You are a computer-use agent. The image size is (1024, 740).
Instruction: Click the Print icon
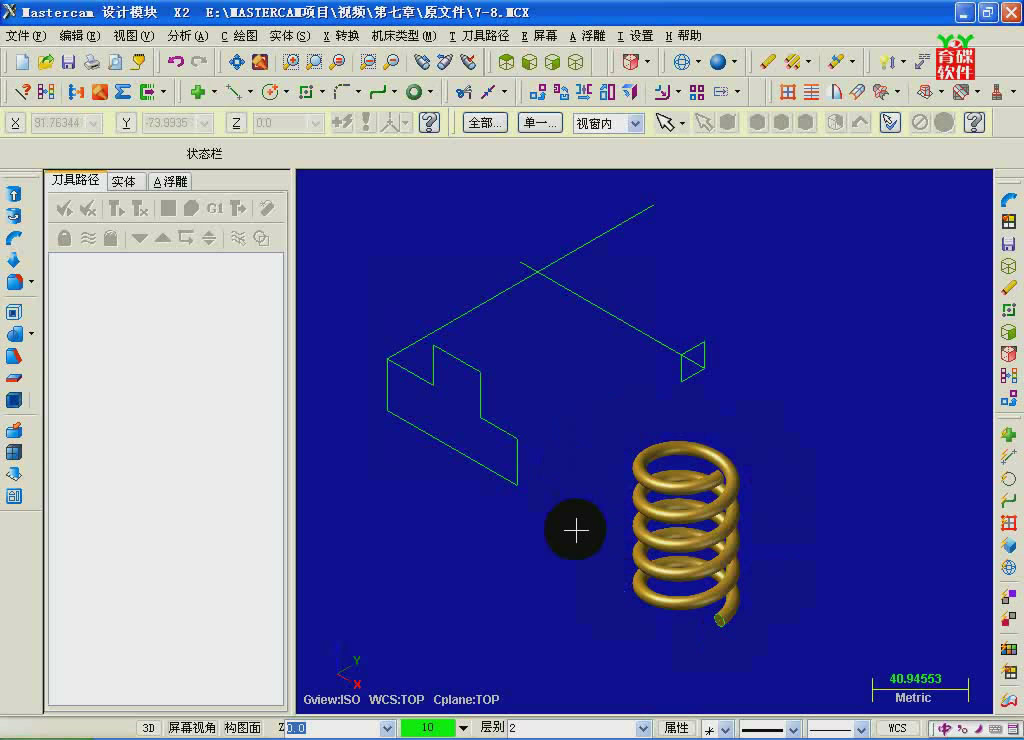tap(92, 62)
